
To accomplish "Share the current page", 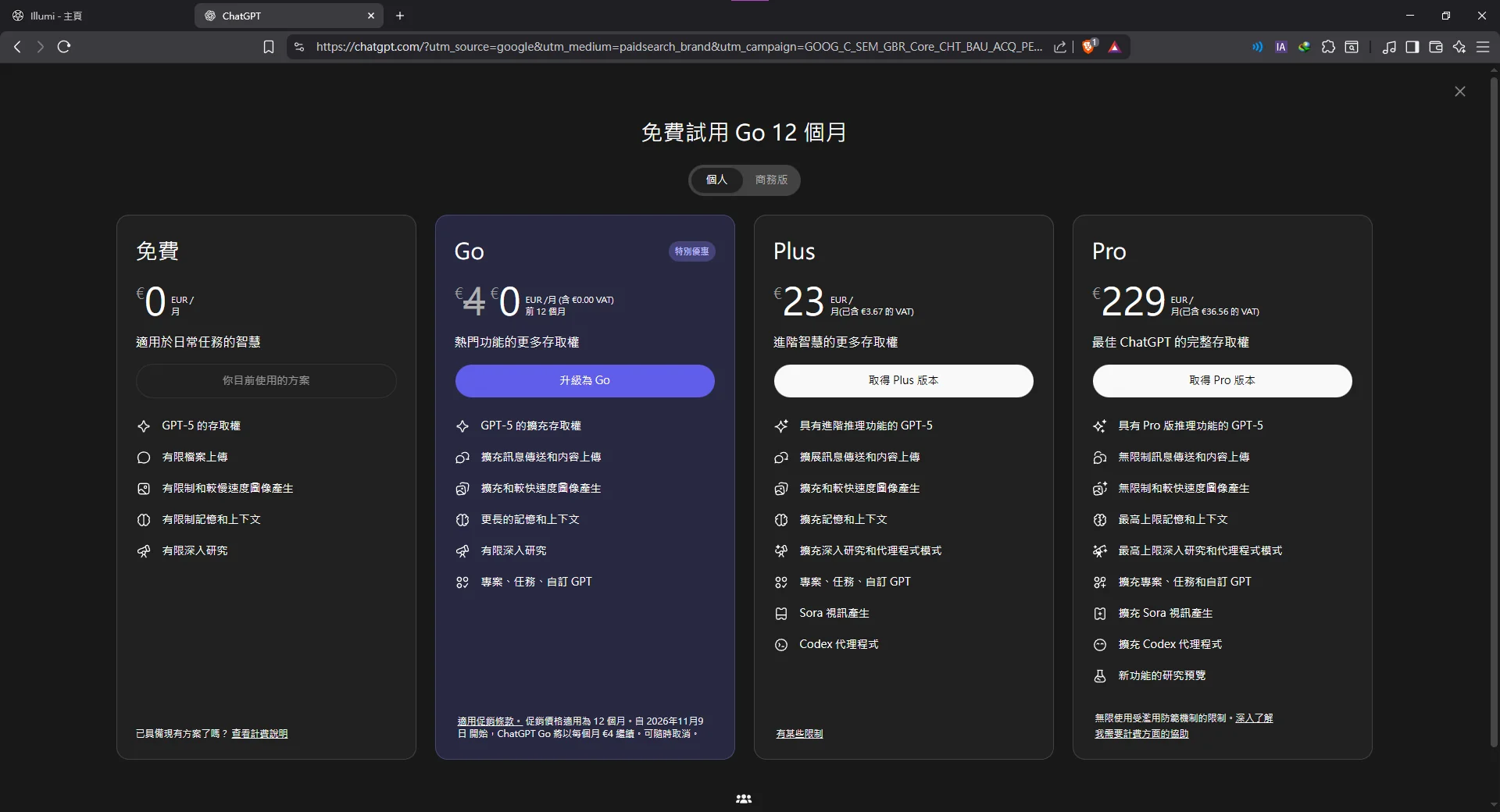I will pyautogui.click(x=1059, y=47).
